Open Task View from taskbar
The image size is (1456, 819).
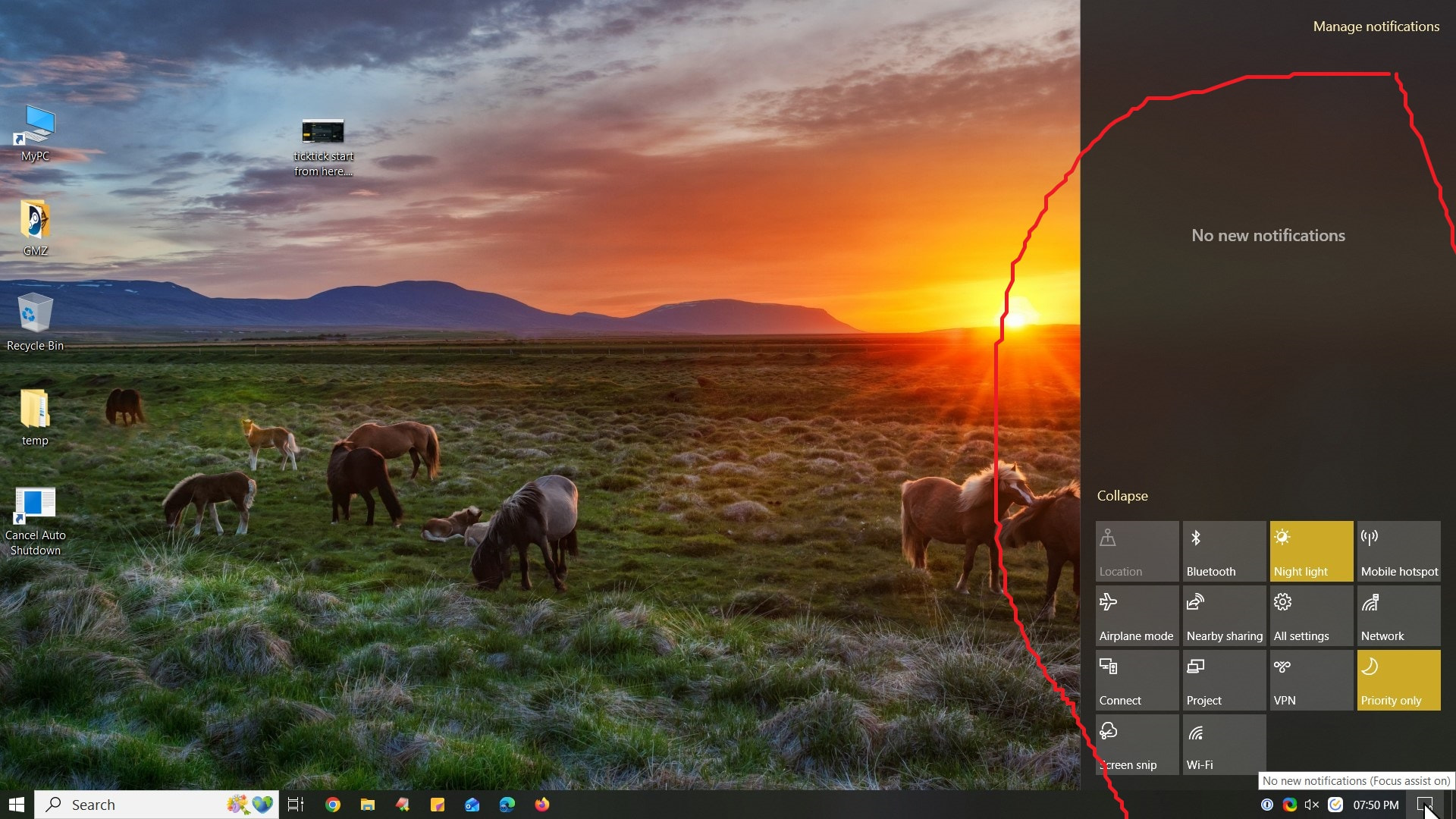point(296,805)
